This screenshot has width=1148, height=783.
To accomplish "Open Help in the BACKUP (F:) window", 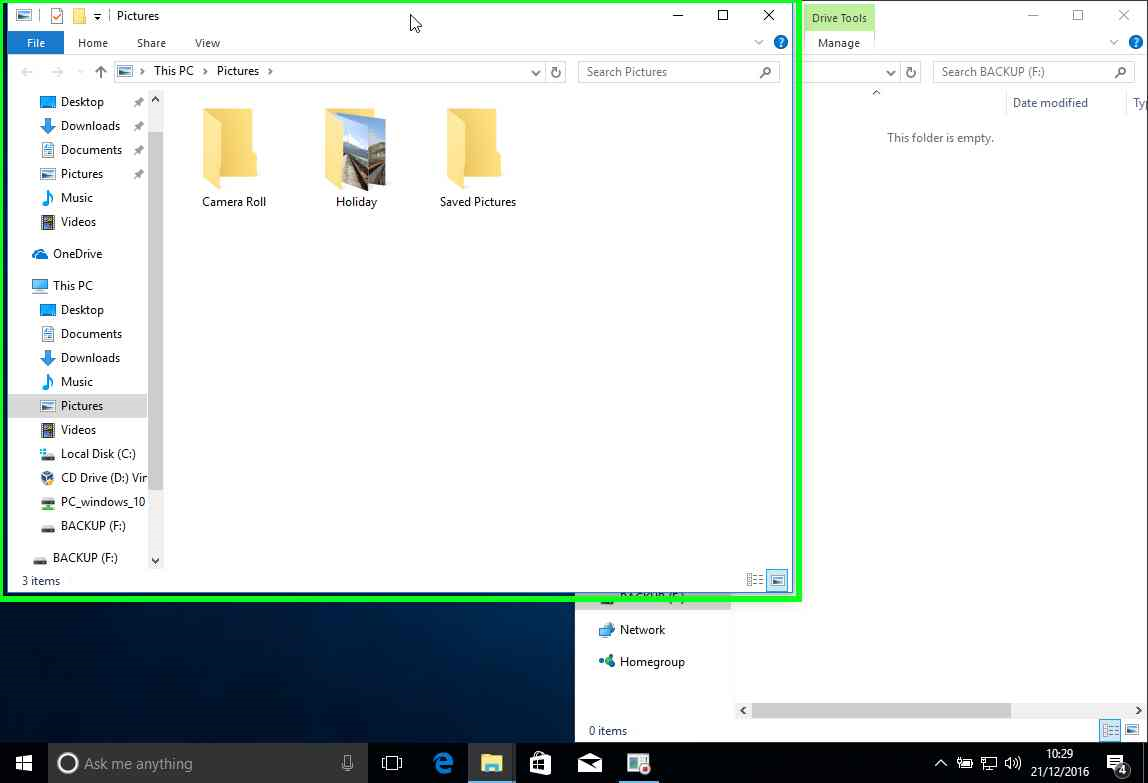I will pyautogui.click(x=1136, y=42).
